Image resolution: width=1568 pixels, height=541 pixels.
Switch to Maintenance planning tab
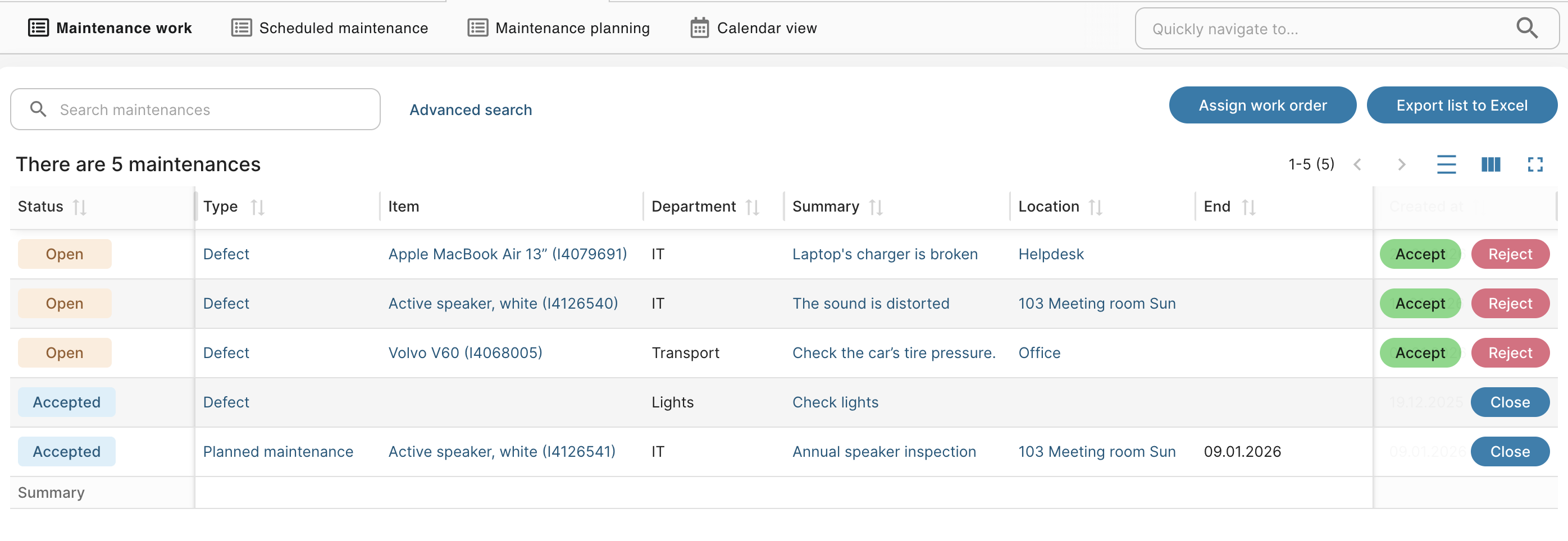(x=558, y=28)
